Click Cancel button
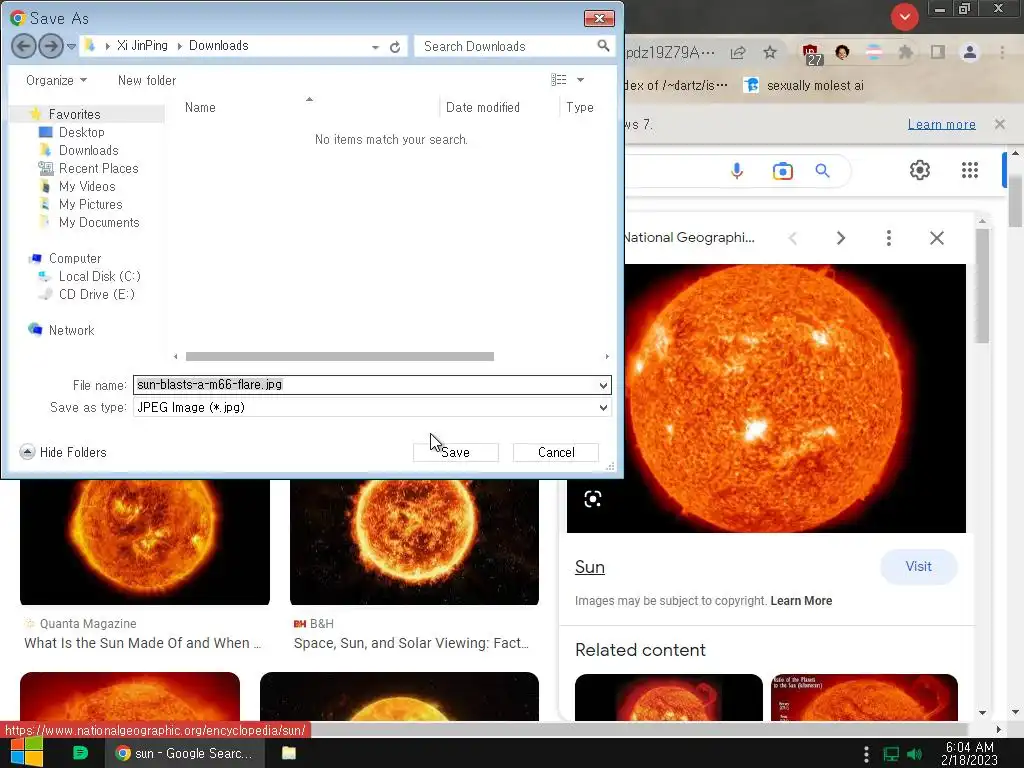 pos(556,453)
